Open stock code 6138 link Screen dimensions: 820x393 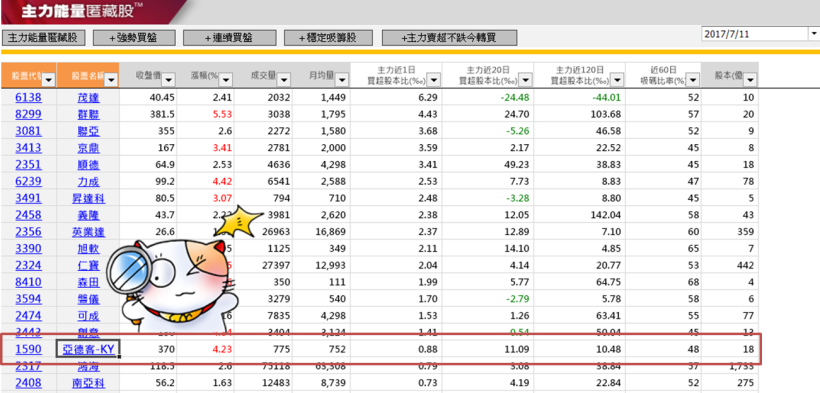coord(28,97)
